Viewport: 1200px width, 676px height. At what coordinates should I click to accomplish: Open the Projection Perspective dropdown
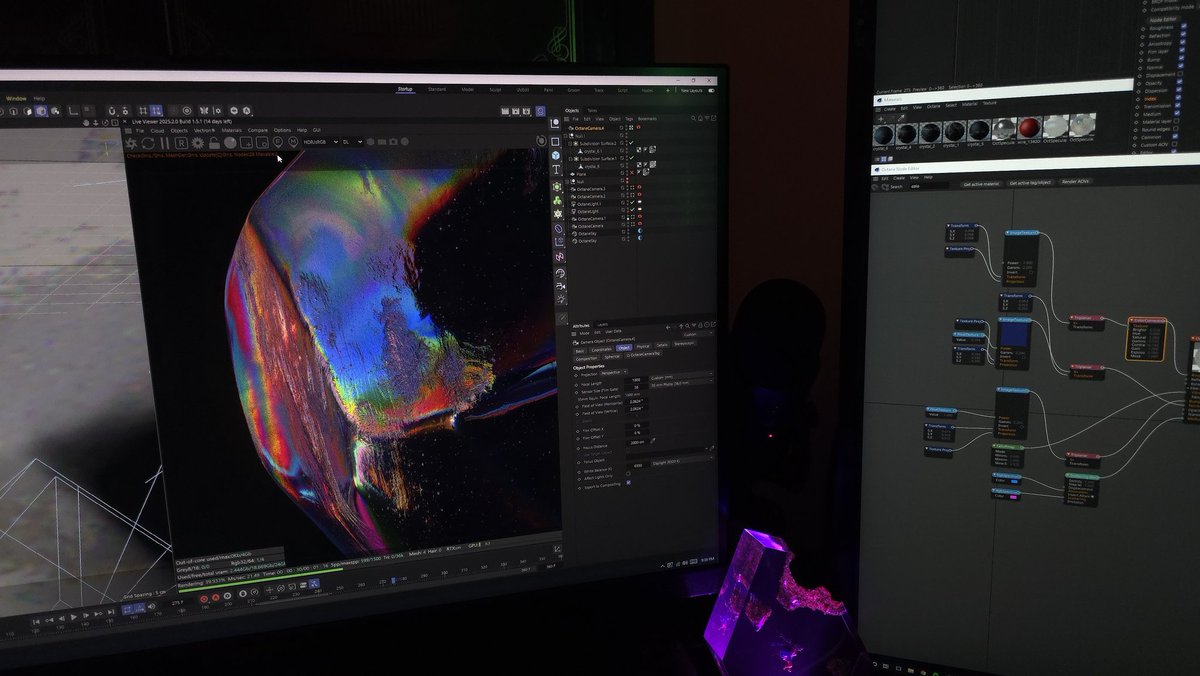614,372
